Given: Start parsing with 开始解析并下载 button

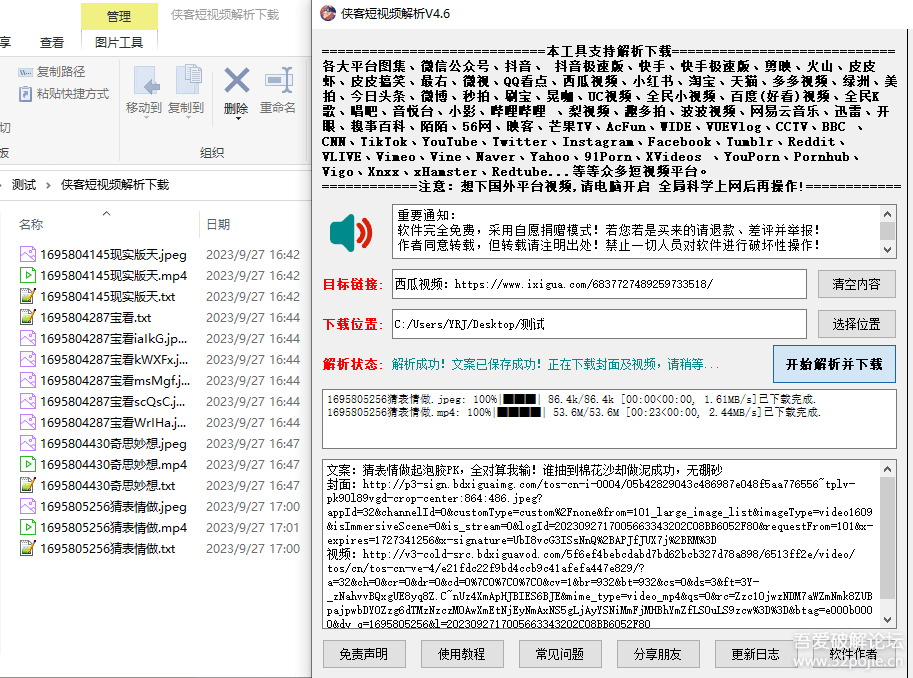Looking at the screenshot, I should tap(834, 364).
